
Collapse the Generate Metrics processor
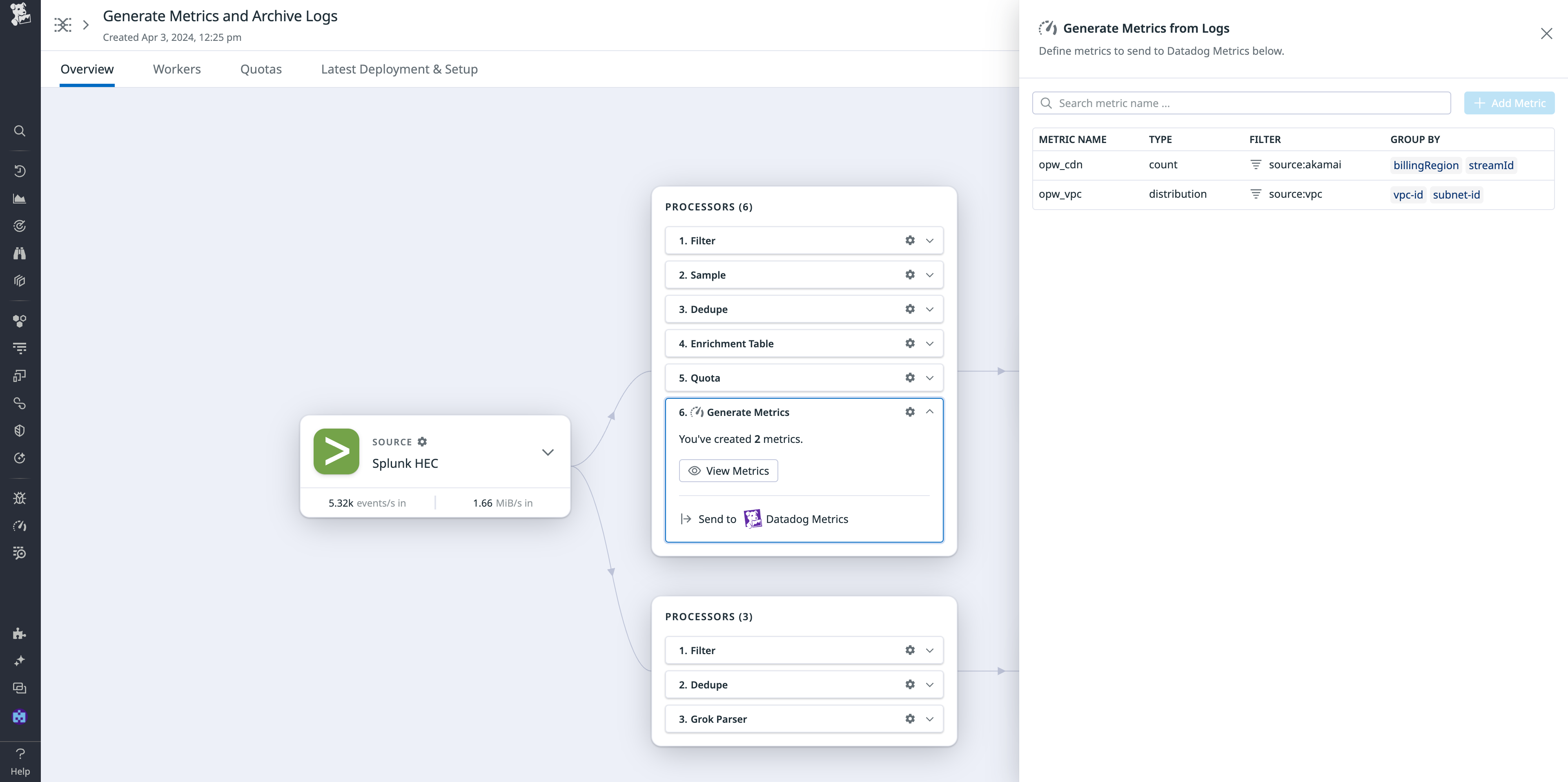(929, 412)
